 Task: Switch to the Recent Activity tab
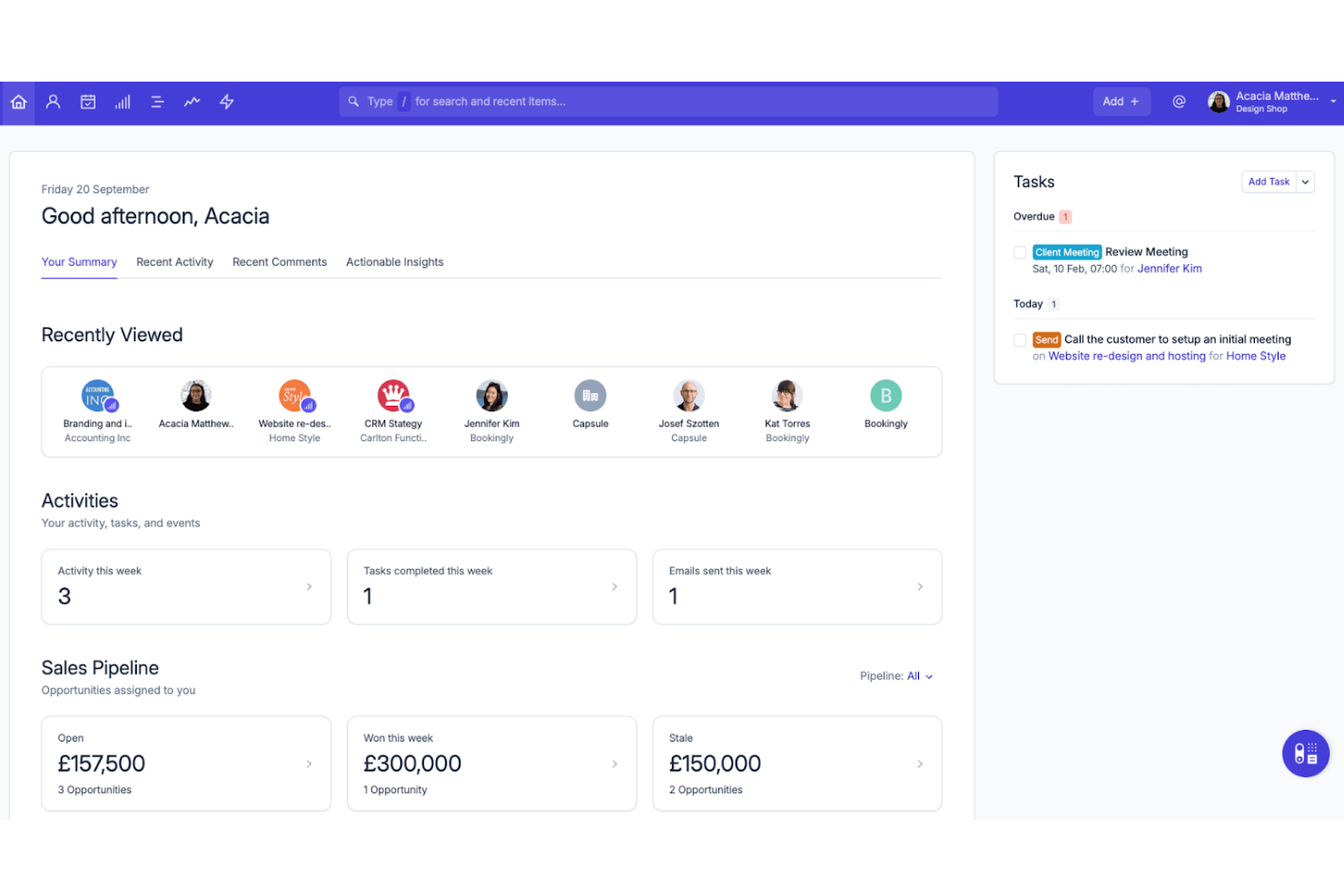(174, 262)
